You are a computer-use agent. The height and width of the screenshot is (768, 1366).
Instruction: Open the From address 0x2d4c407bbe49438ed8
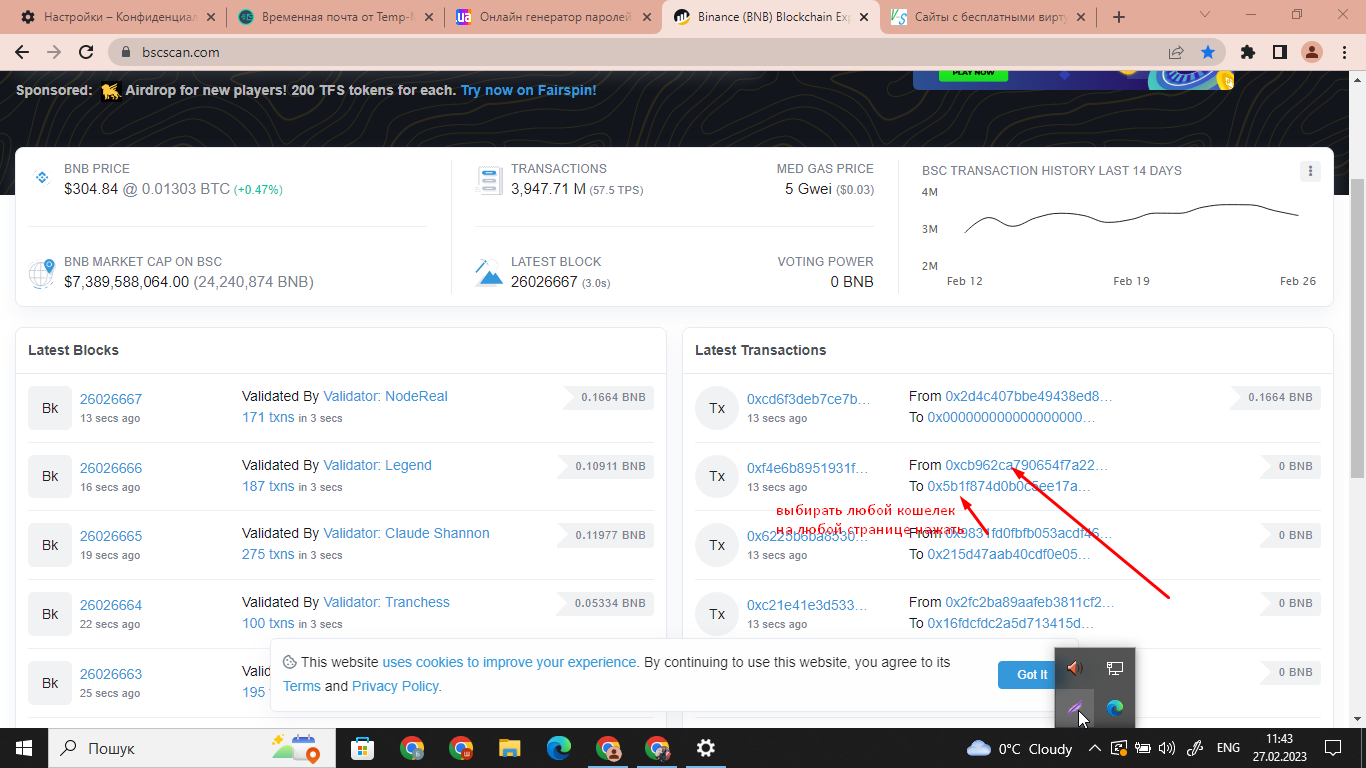point(1028,396)
